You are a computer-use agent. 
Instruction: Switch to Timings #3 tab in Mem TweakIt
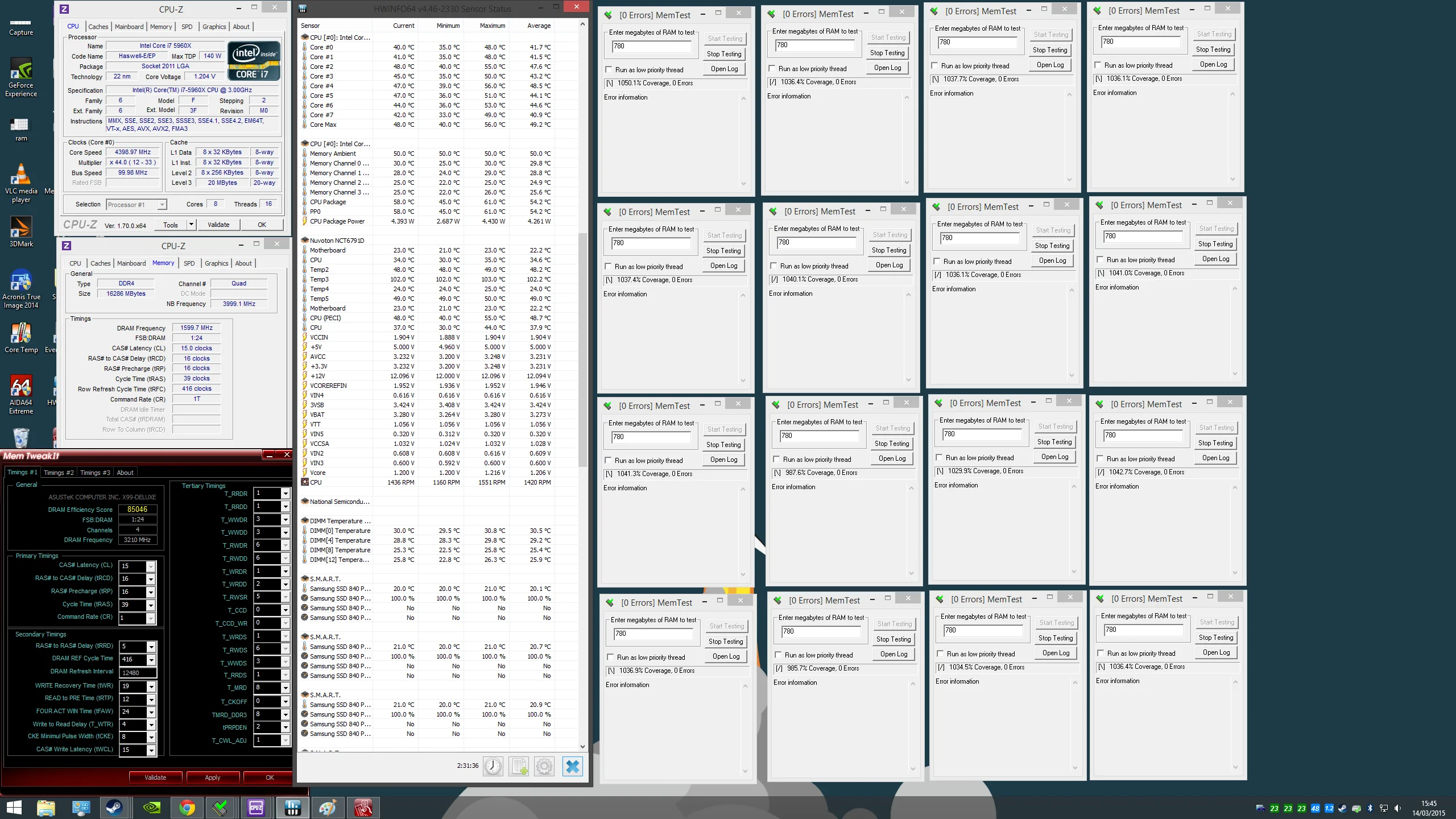coord(95,473)
